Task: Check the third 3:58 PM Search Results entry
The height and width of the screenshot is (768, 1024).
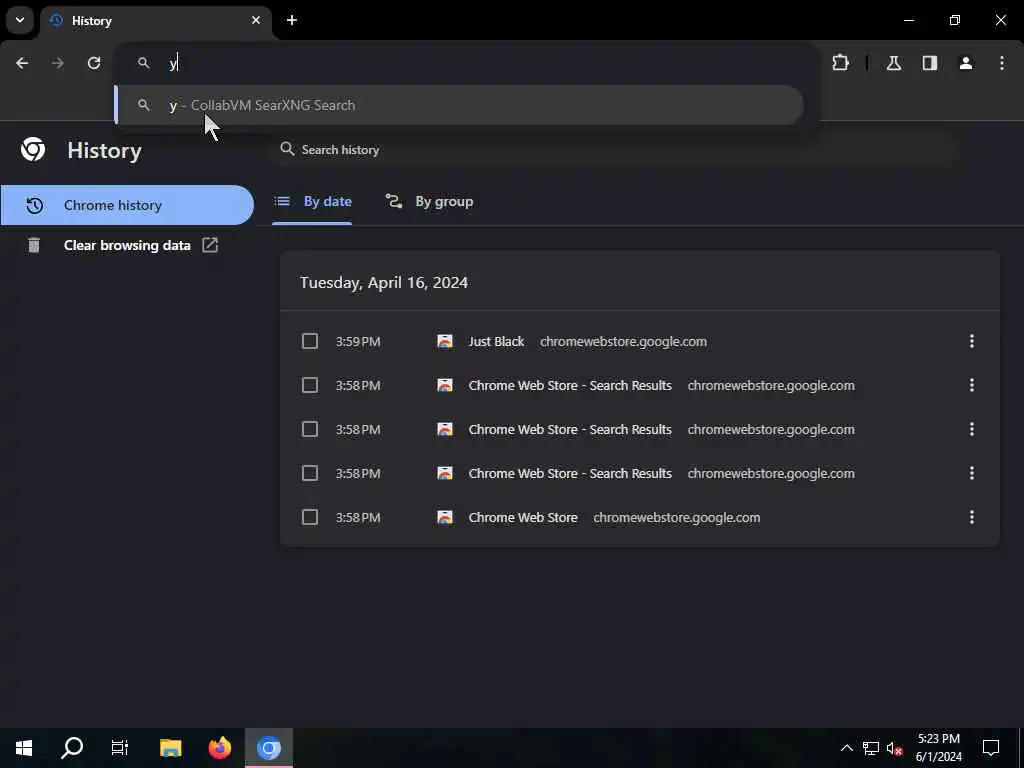Action: [x=310, y=473]
